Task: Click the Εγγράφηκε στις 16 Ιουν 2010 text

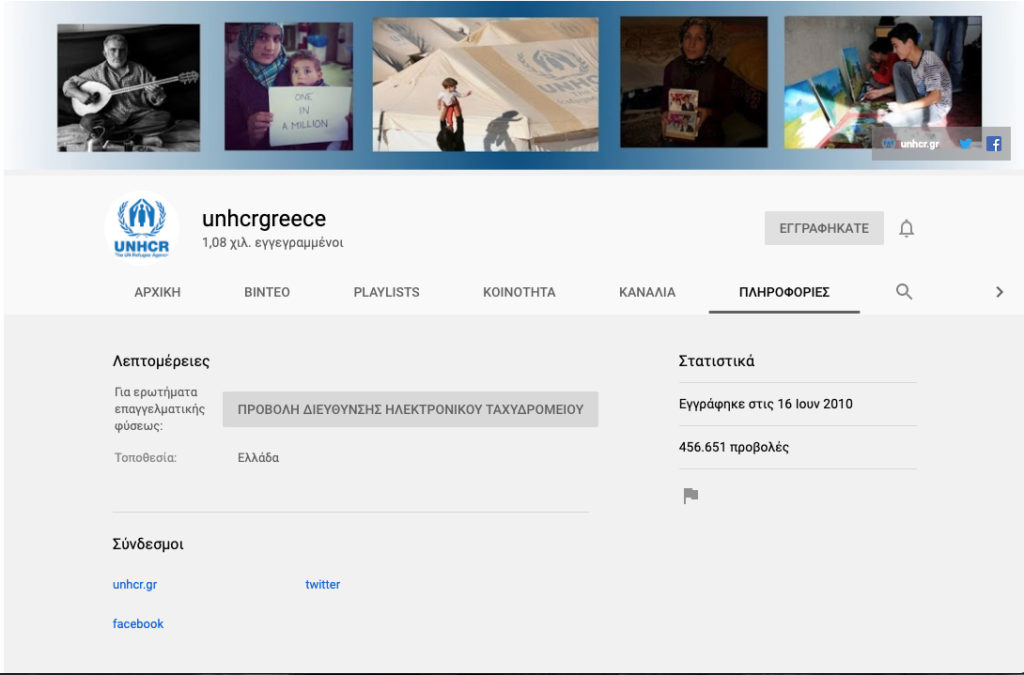Action: [x=765, y=403]
